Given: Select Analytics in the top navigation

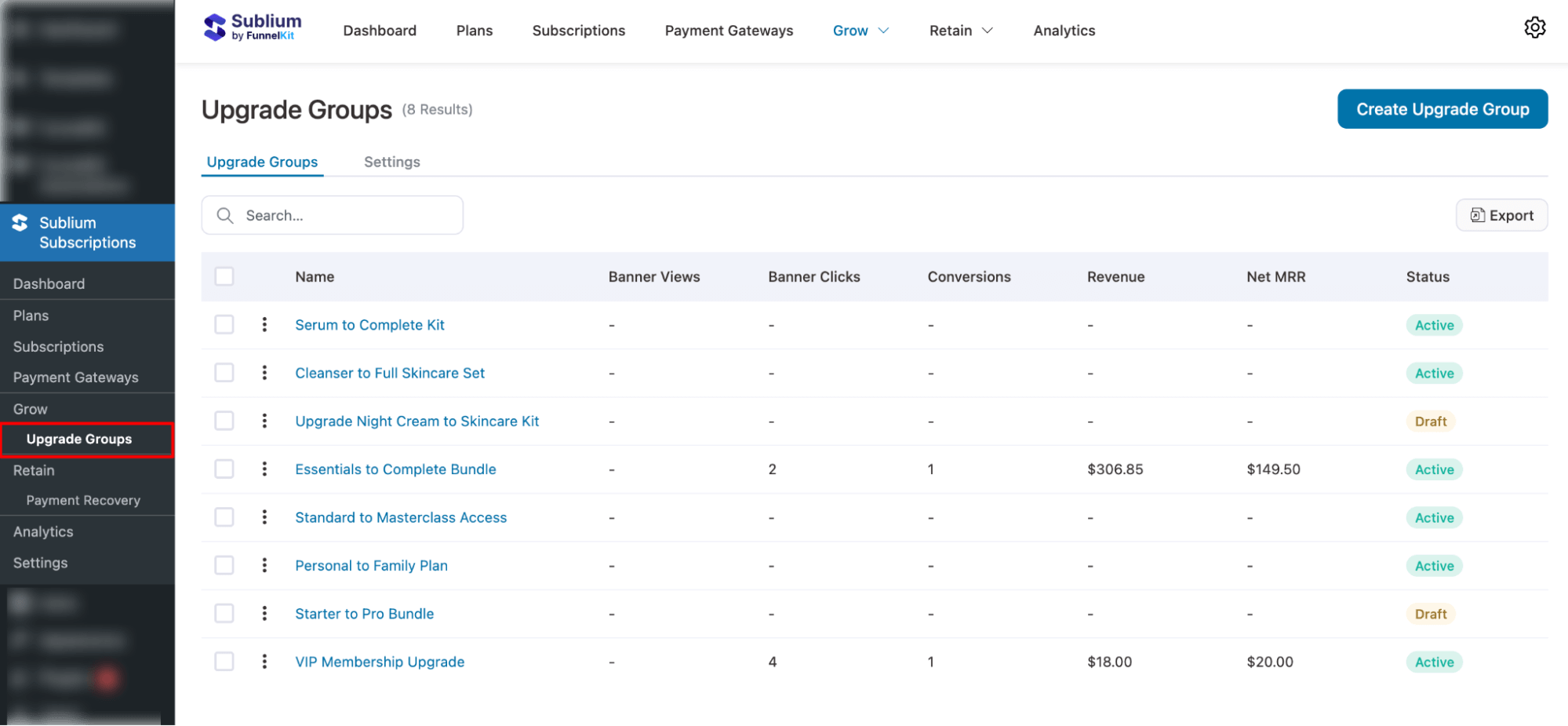Looking at the screenshot, I should pos(1064,31).
